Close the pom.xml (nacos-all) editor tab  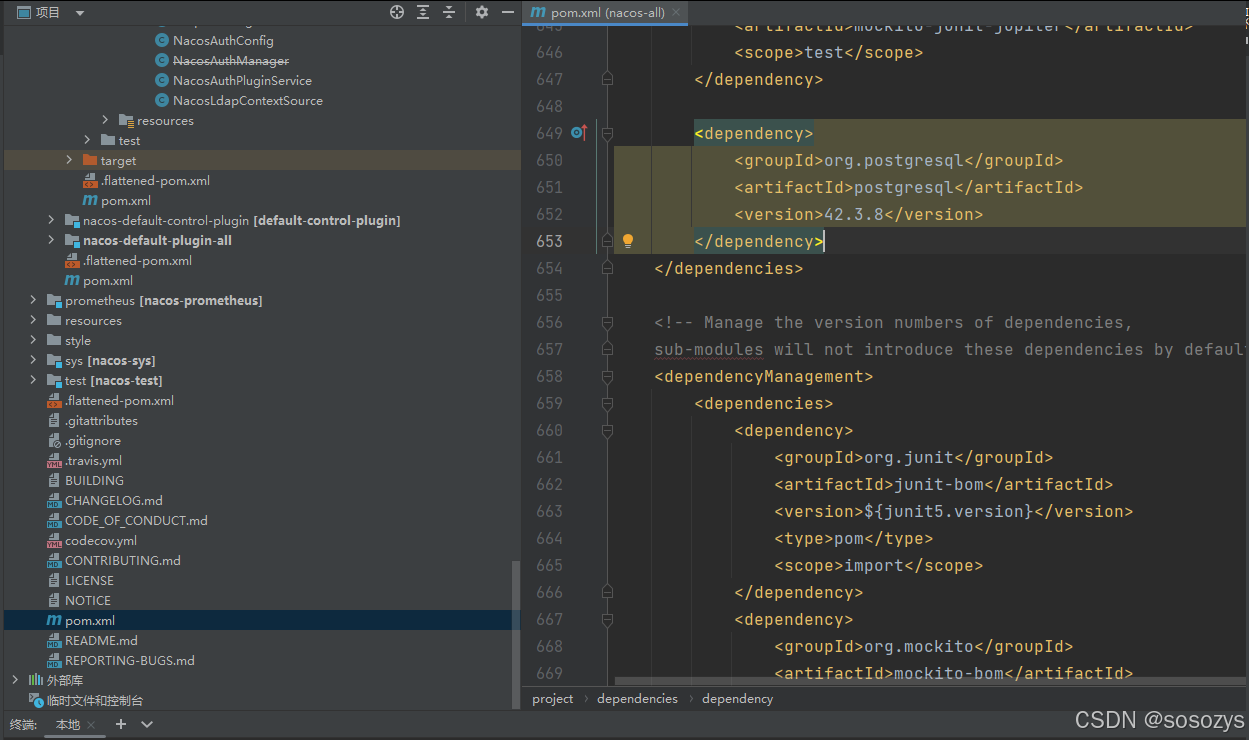coord(676,13)
